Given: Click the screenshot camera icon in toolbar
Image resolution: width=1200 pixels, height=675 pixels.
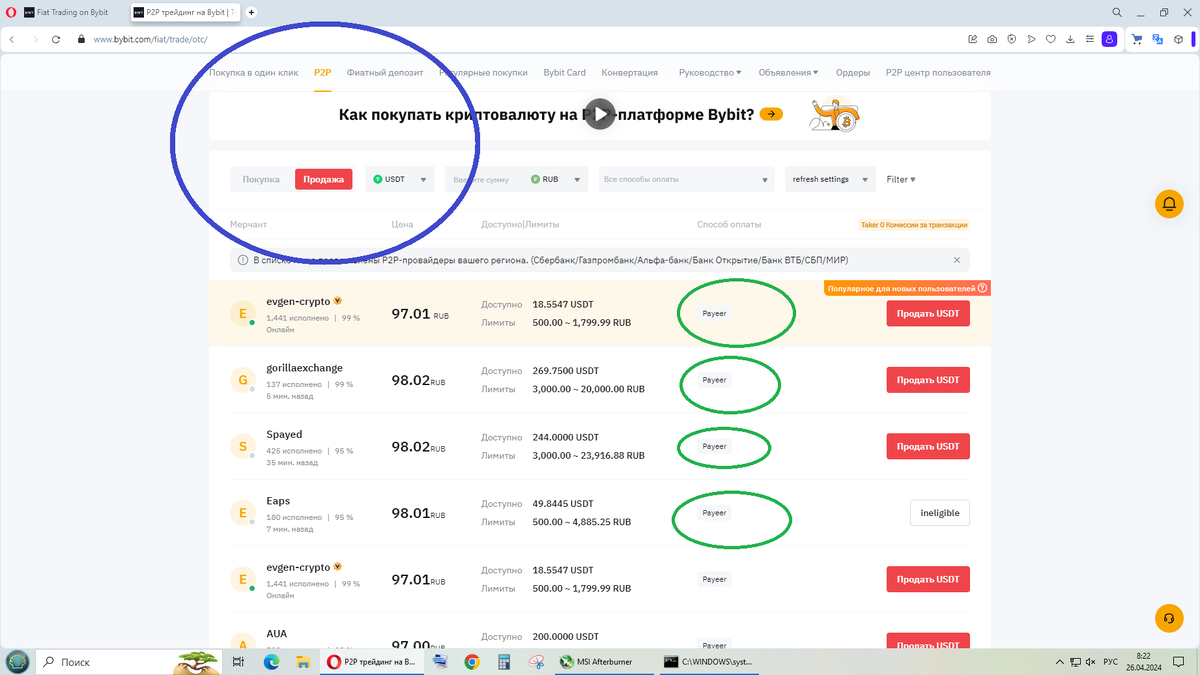Looking at the screenshot, I should click(x=991, y=38).
